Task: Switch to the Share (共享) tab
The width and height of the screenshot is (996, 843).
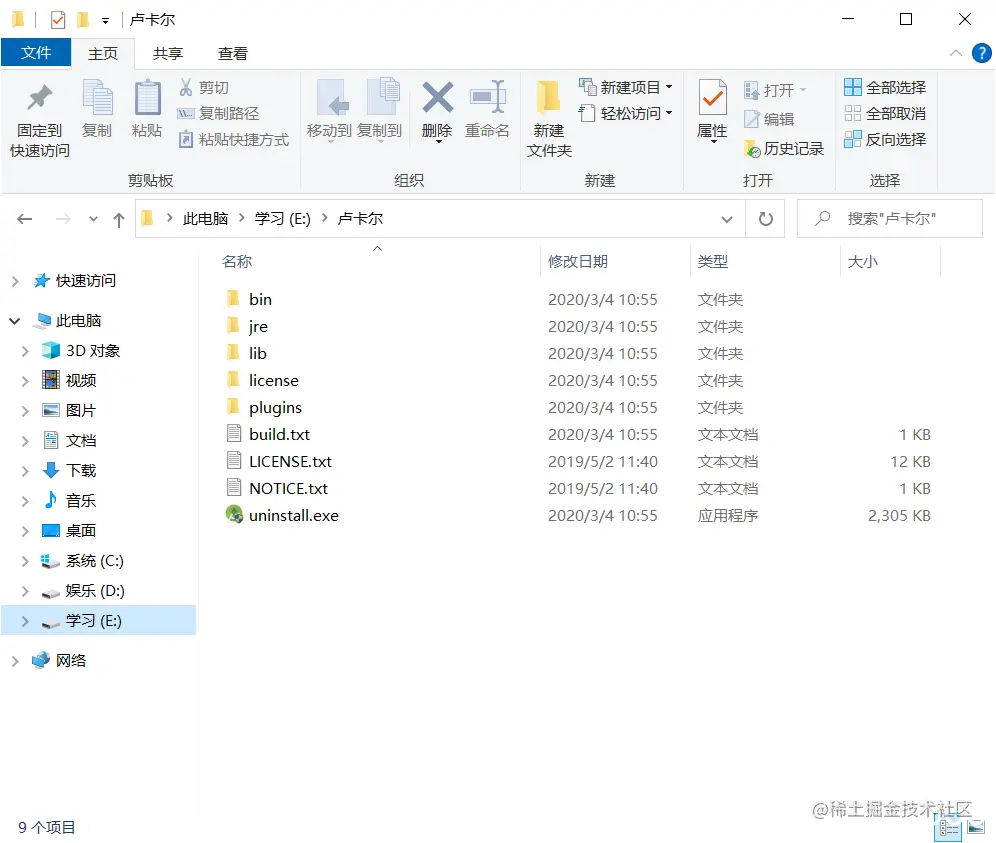Action: pos(168,53)
